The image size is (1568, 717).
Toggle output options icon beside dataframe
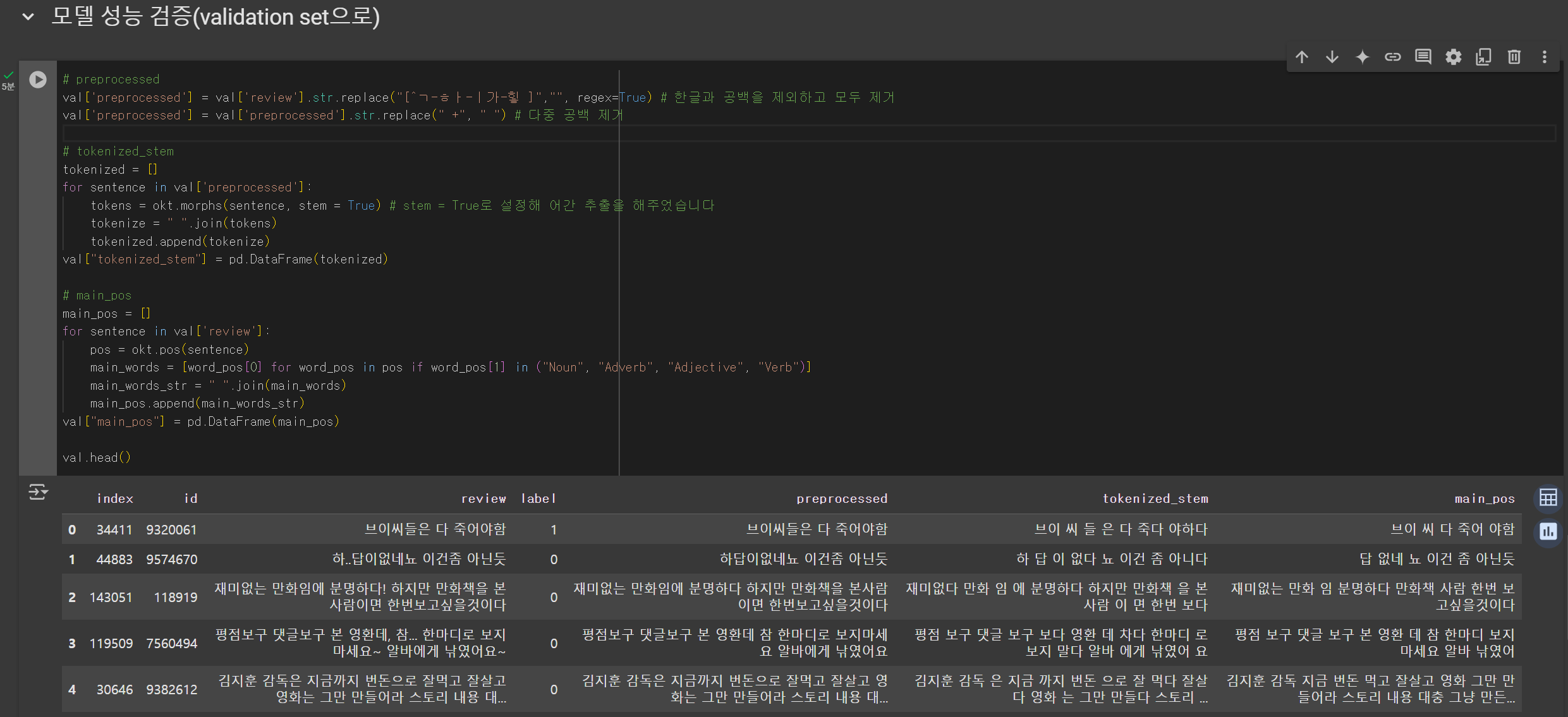(38, 491)
